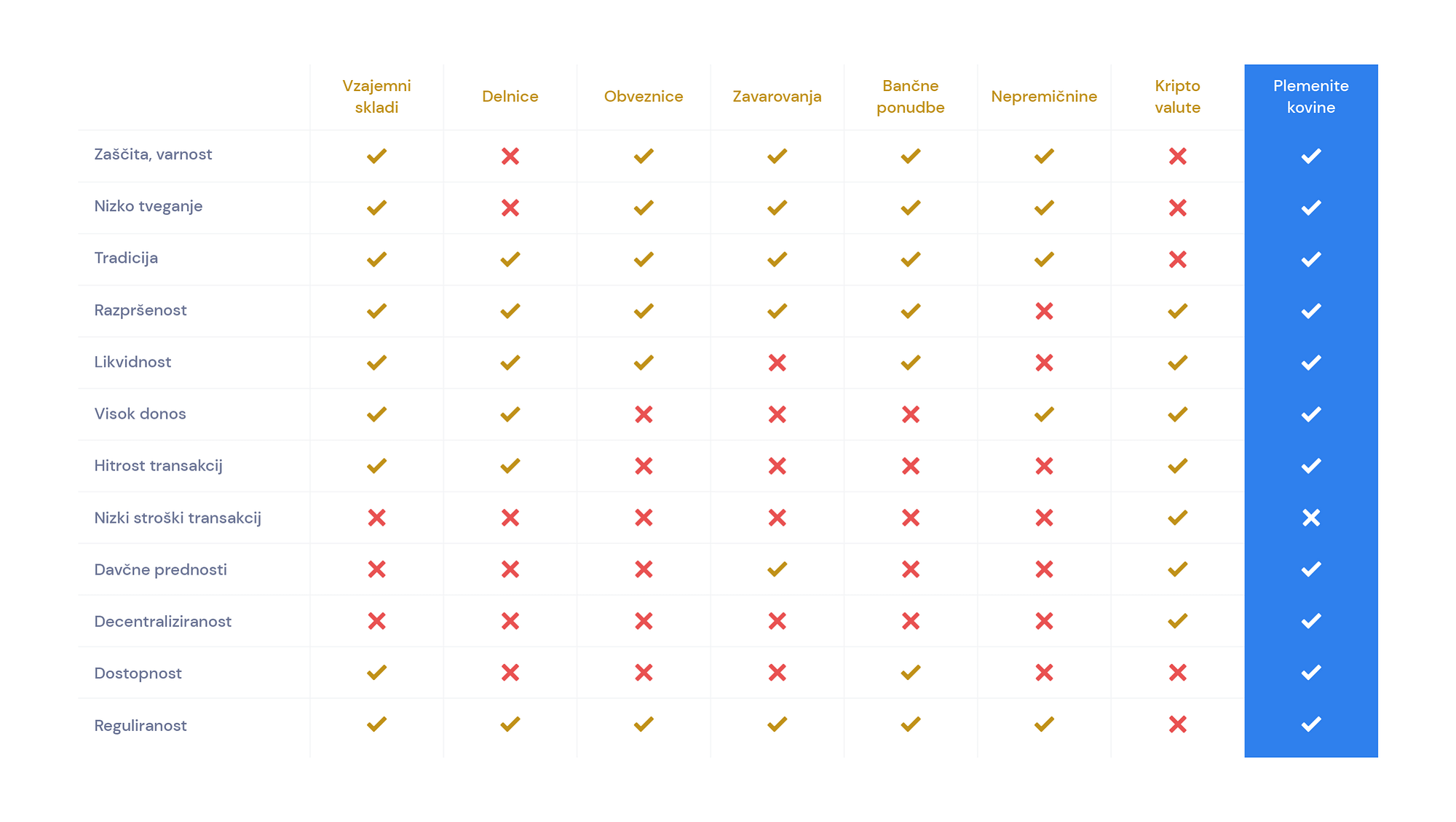Click the red cross for Delnice Zaščita, varnost
The width and height of the screenshot is (1456, 822).
click(x=510, y=156)
